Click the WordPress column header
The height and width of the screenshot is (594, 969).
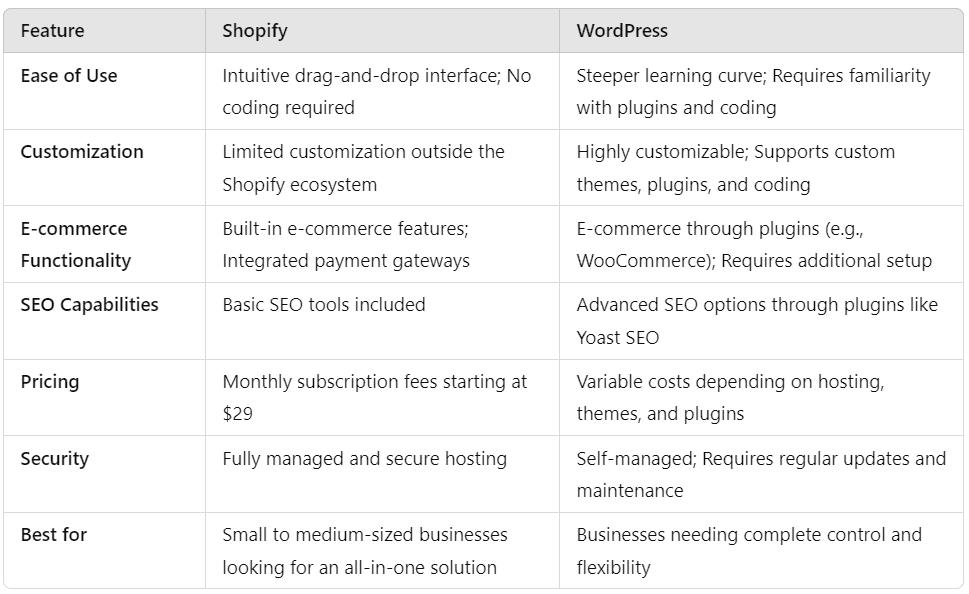[622, 31]
